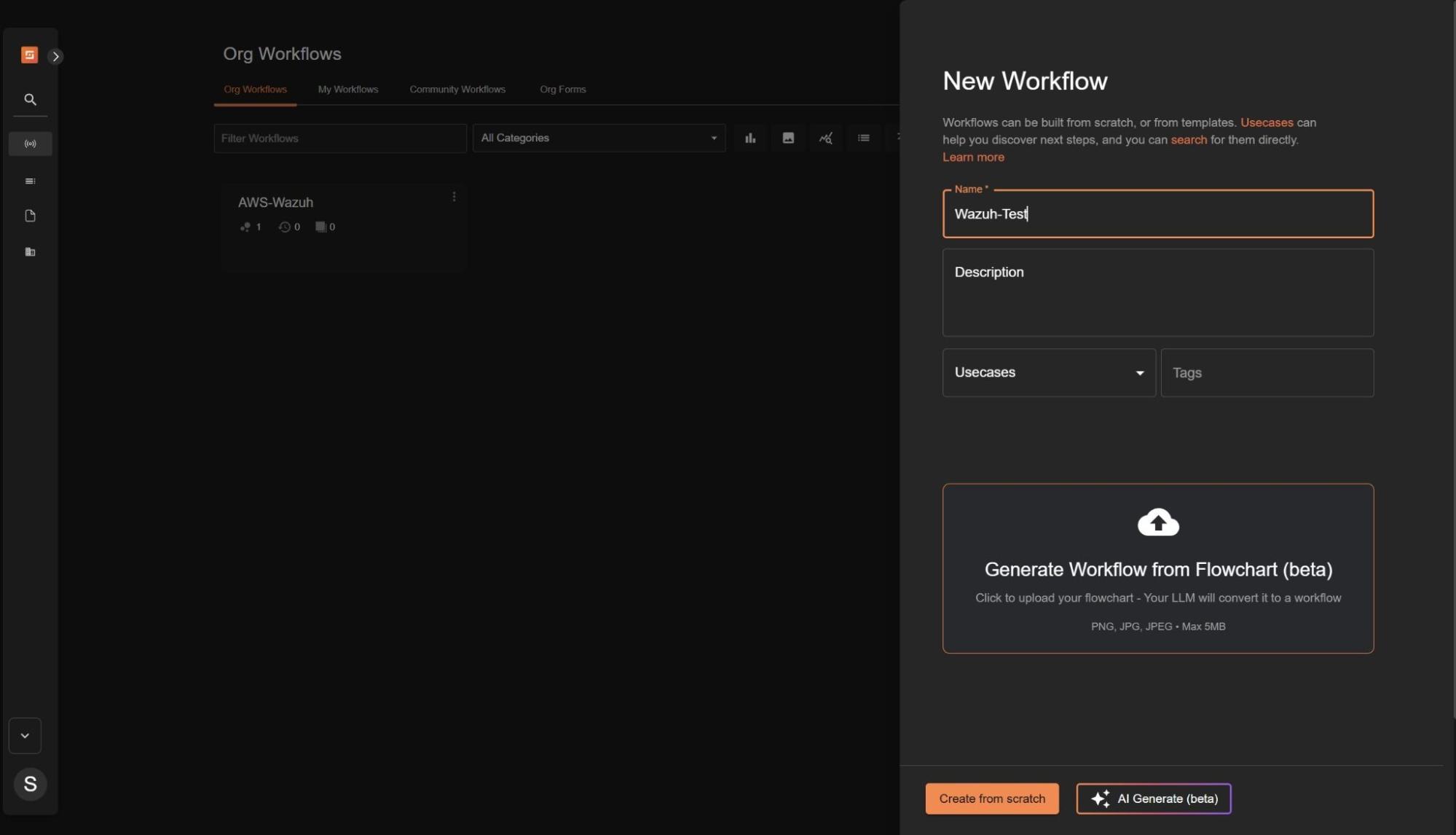Open the Usecases dropdown
This screenshot has width=1456, height=835.
point(1047,372)
